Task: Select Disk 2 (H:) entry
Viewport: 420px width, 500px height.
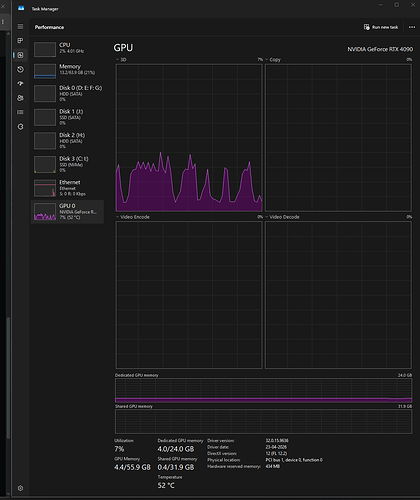Action: coord(67,140)
